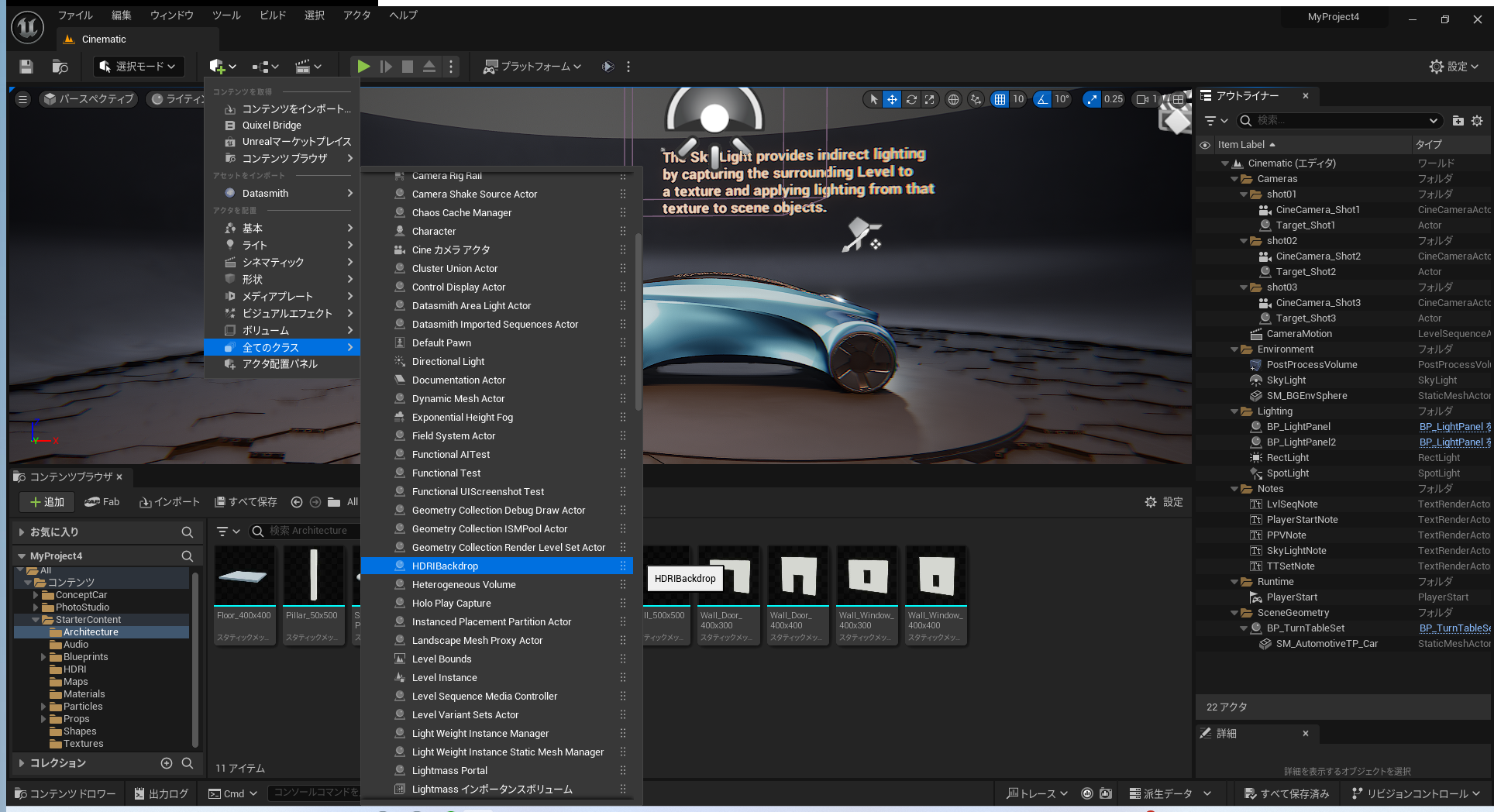
Task: Collapse the Cameras folder in the Outliner
Action: [x=1235, y=179]
